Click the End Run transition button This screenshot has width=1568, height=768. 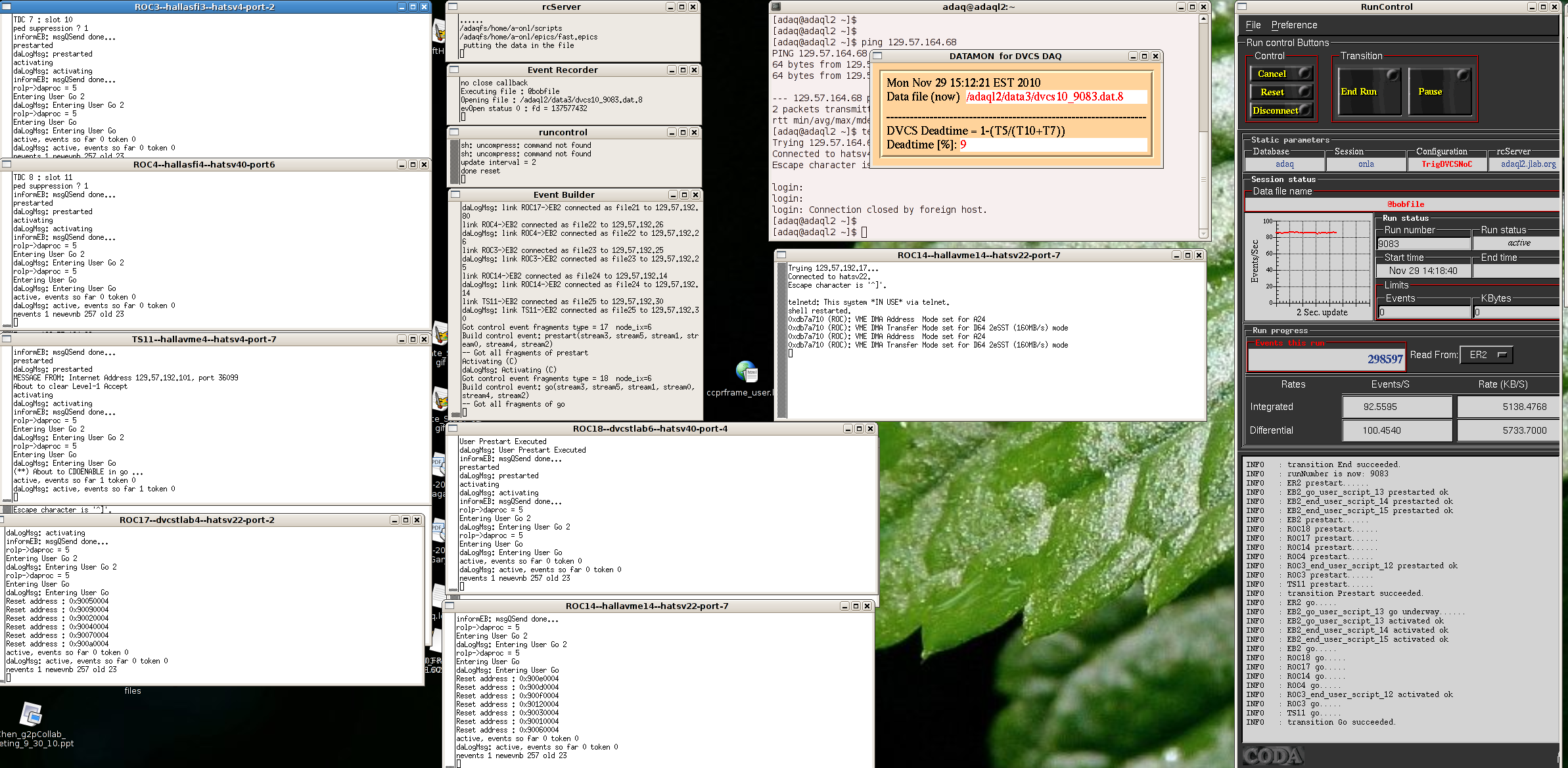1369,91
